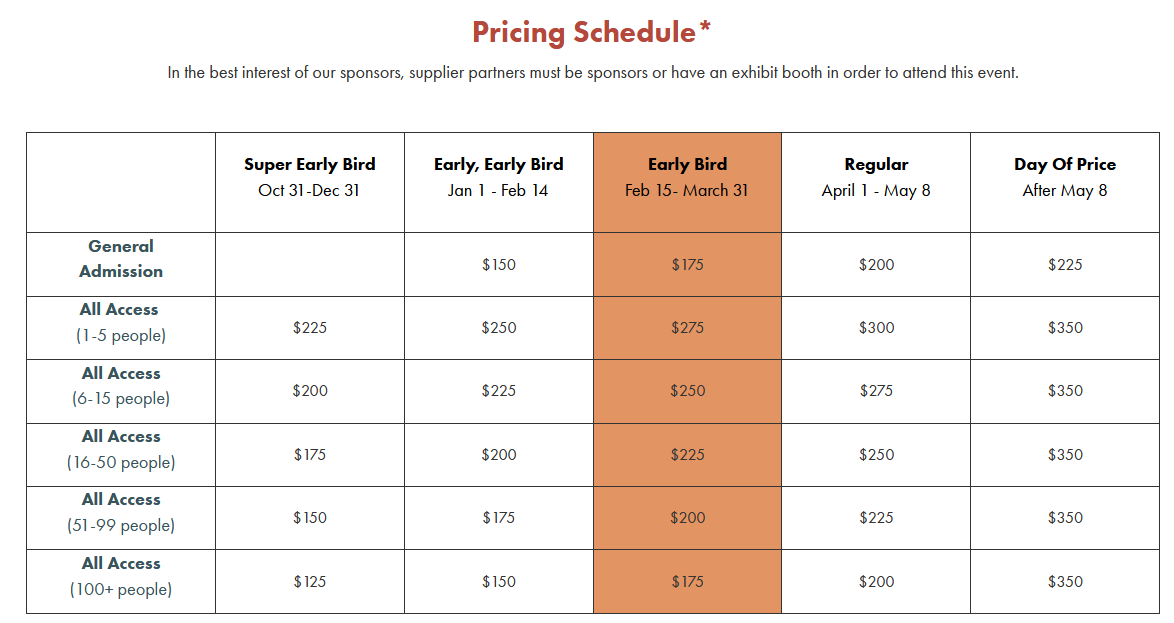Select the Regular column header
Screen dimensions: 1174x623
pyautogui.click(x=876, y=177)
